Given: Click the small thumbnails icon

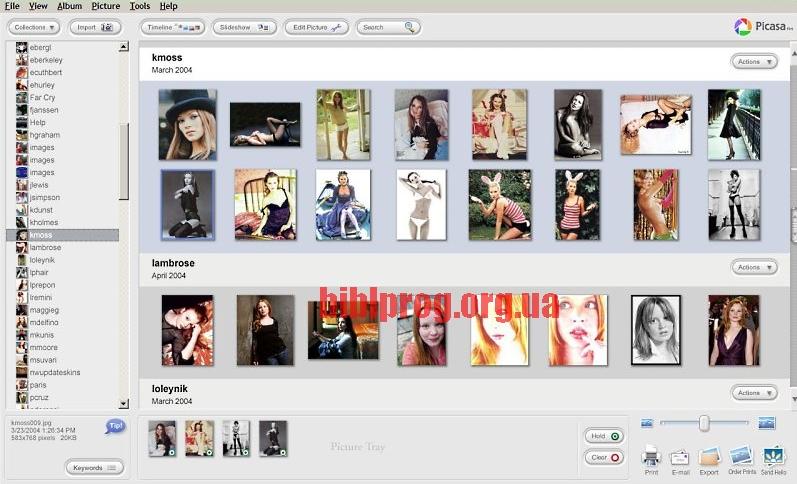Looking at the screenshot, I should pos(647,423).
